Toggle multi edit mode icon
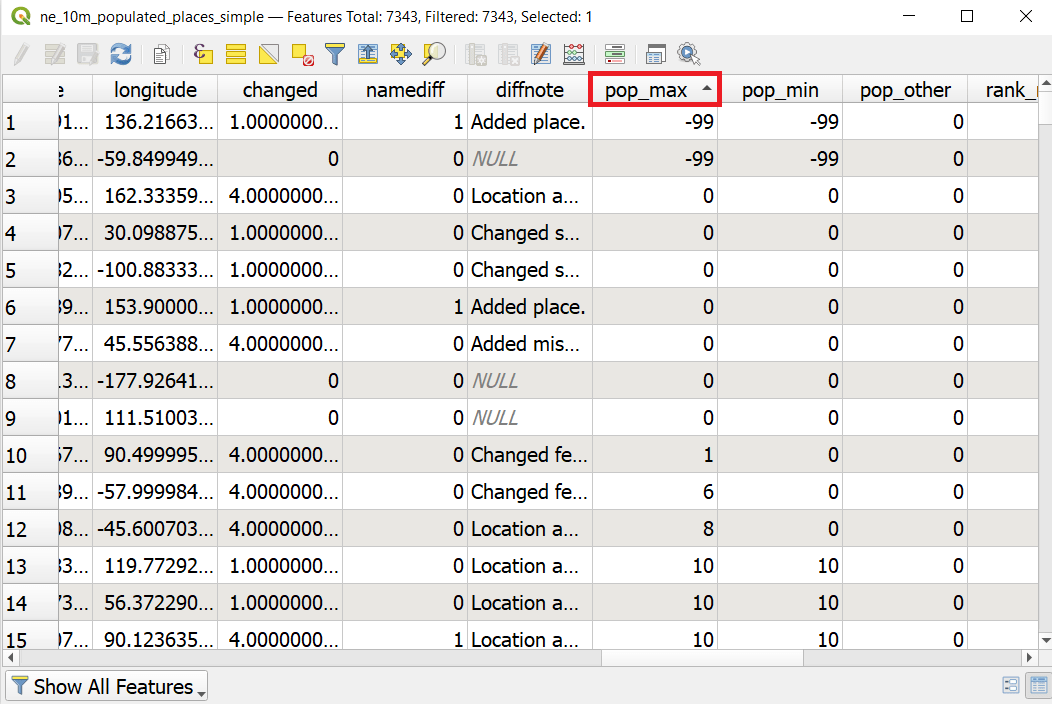The height and width of the screenshot is (704, 1052). pos(54,54)
